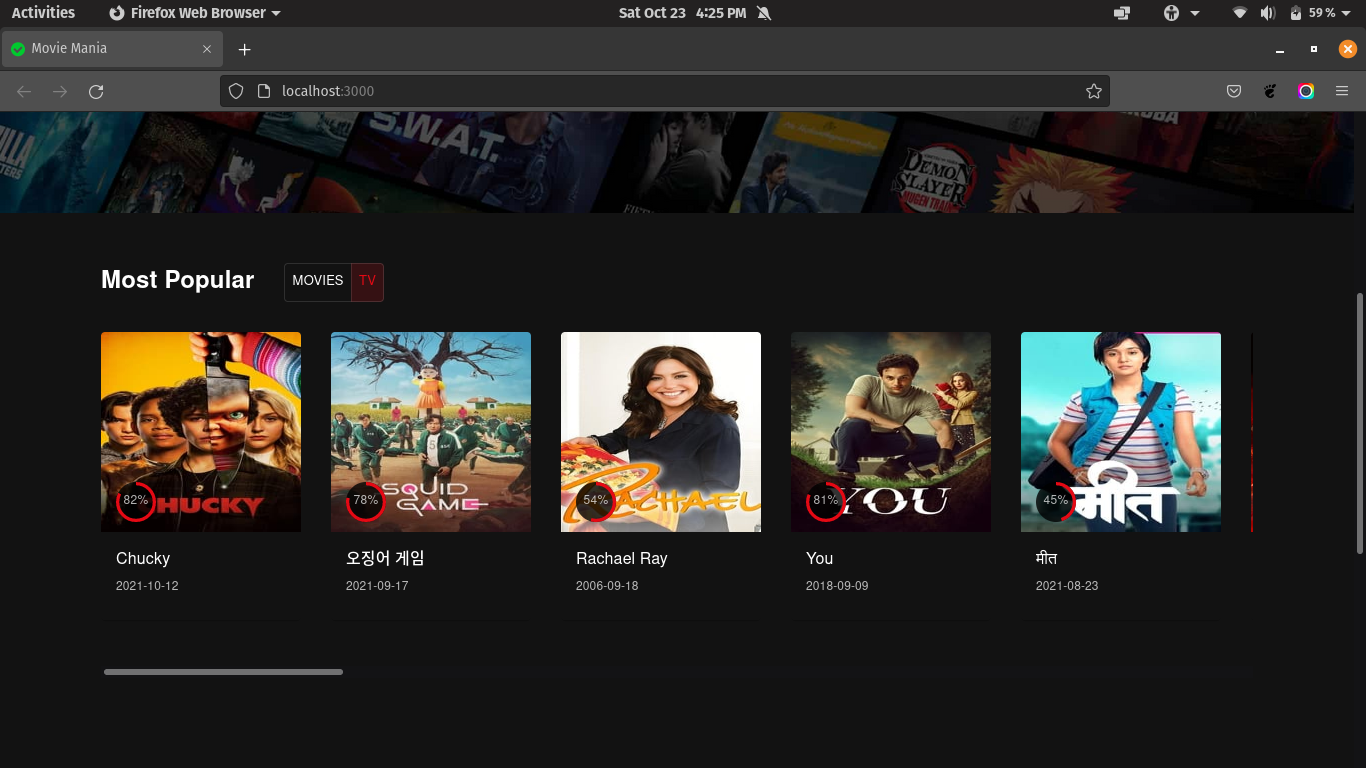This screenshot has width=1366, height=768.
Task: Click the Chucky title text
Action: point(143,558)
